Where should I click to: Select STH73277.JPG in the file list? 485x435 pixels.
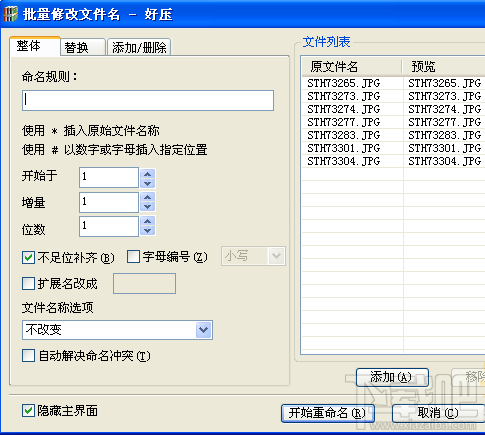tap(344, 122)
